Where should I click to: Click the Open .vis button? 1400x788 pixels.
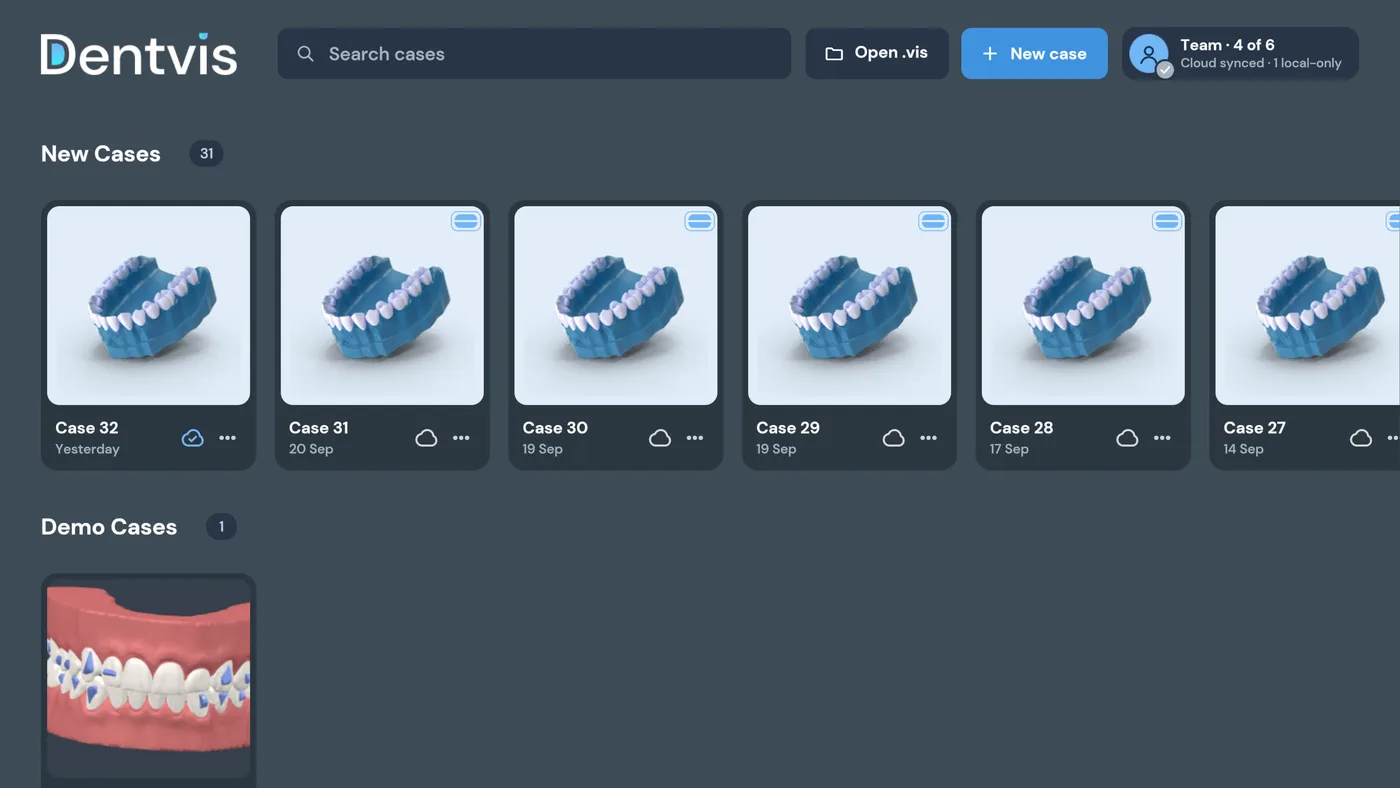click(877, 54)
